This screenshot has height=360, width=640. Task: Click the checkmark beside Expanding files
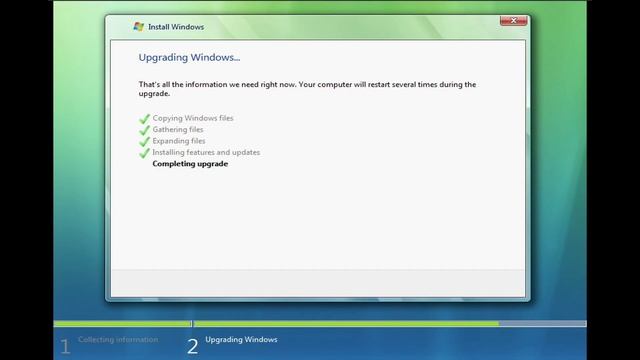[144, 141]
